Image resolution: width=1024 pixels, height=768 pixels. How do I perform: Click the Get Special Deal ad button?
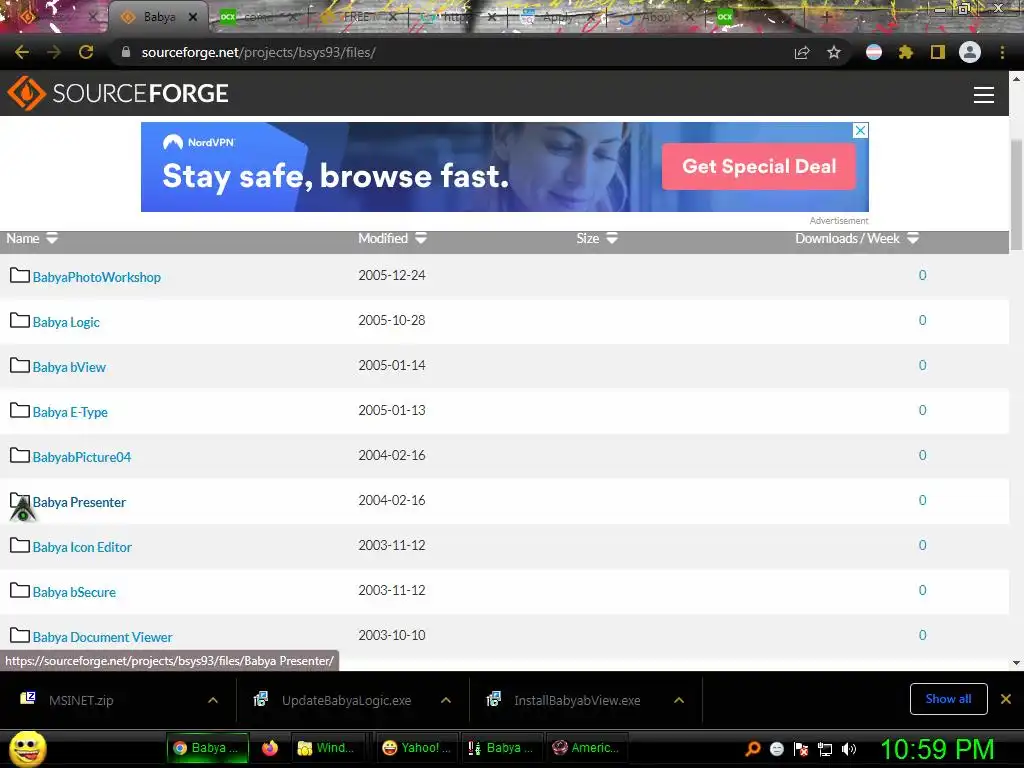759,167
